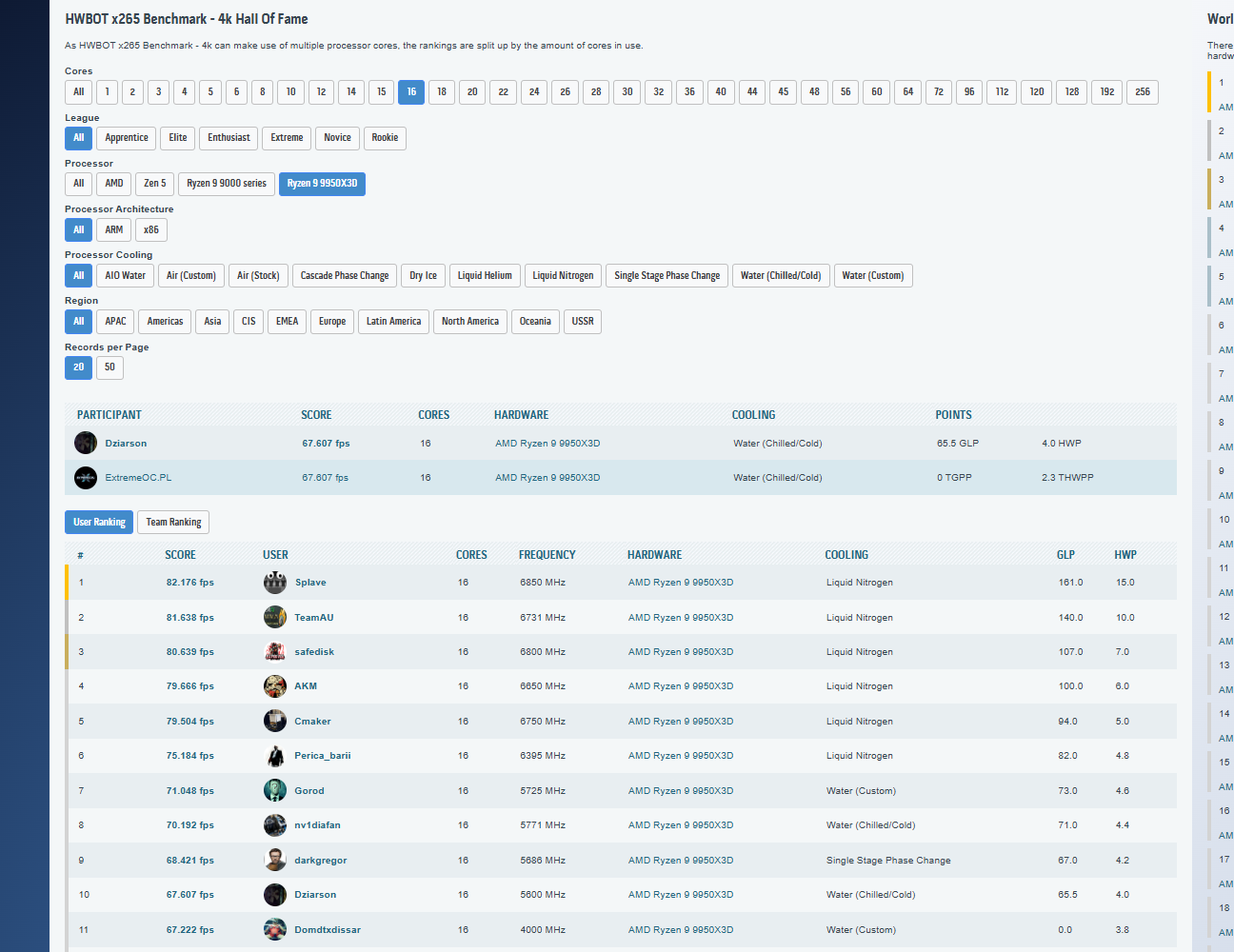Filter region by Europe
This screenshot has width=1234, height=952.
[332, 322]
